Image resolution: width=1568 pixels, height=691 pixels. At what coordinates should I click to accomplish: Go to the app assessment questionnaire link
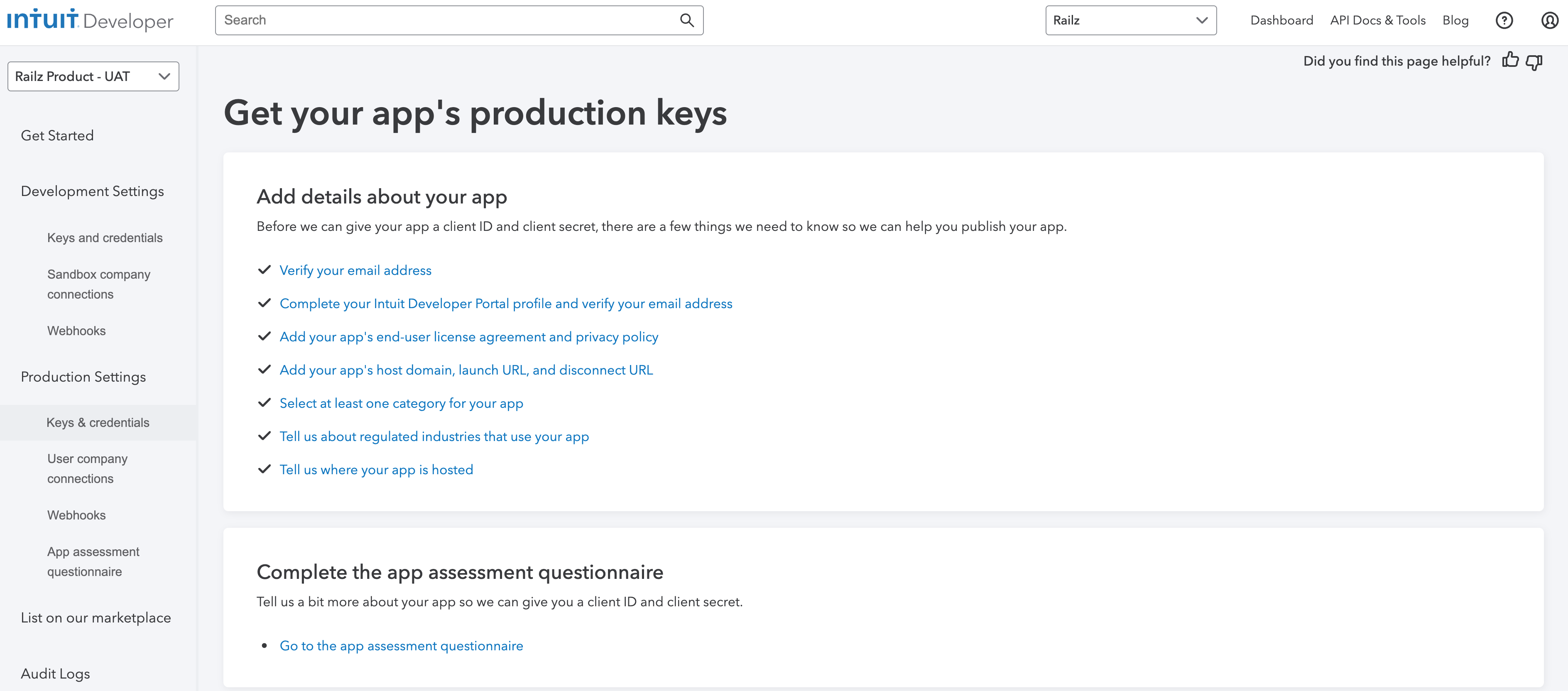pyautogui.click(x=401, y=646)
